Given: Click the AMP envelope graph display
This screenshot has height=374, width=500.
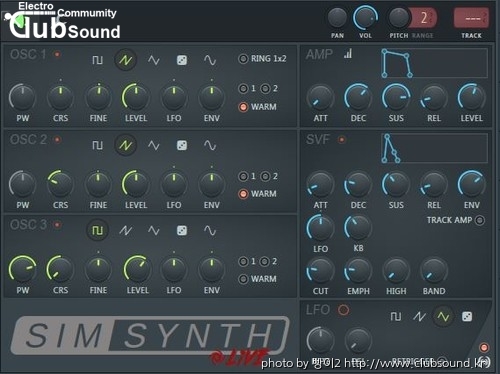Looking at the screenshot, I should (x=434, y=63).
